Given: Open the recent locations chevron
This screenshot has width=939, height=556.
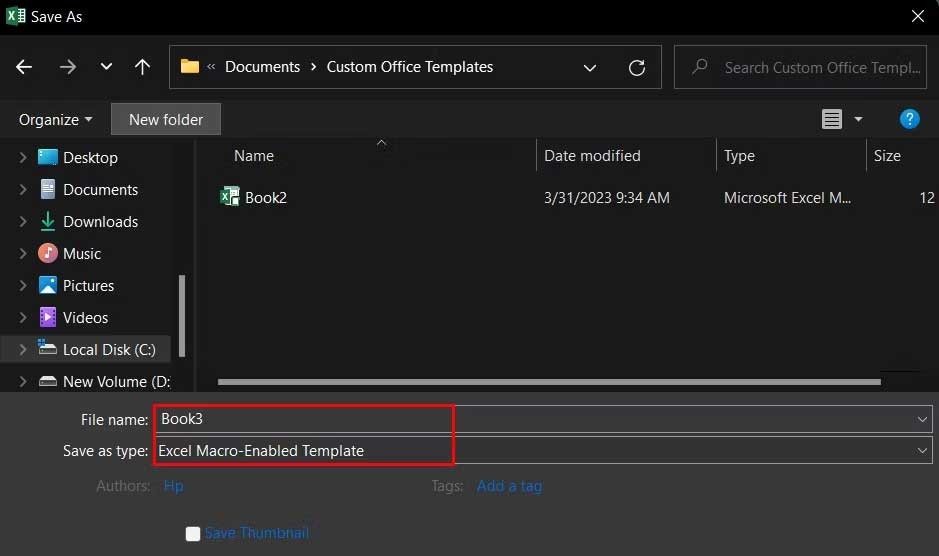Looking at the screenshot, I should 106,67.
